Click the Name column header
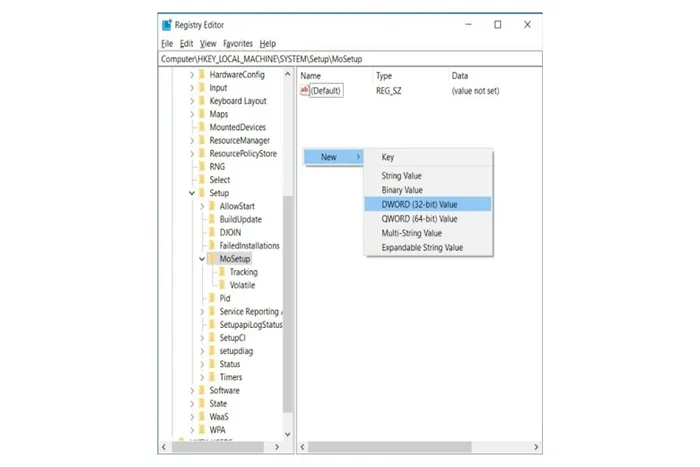 (x=311, y=76)
